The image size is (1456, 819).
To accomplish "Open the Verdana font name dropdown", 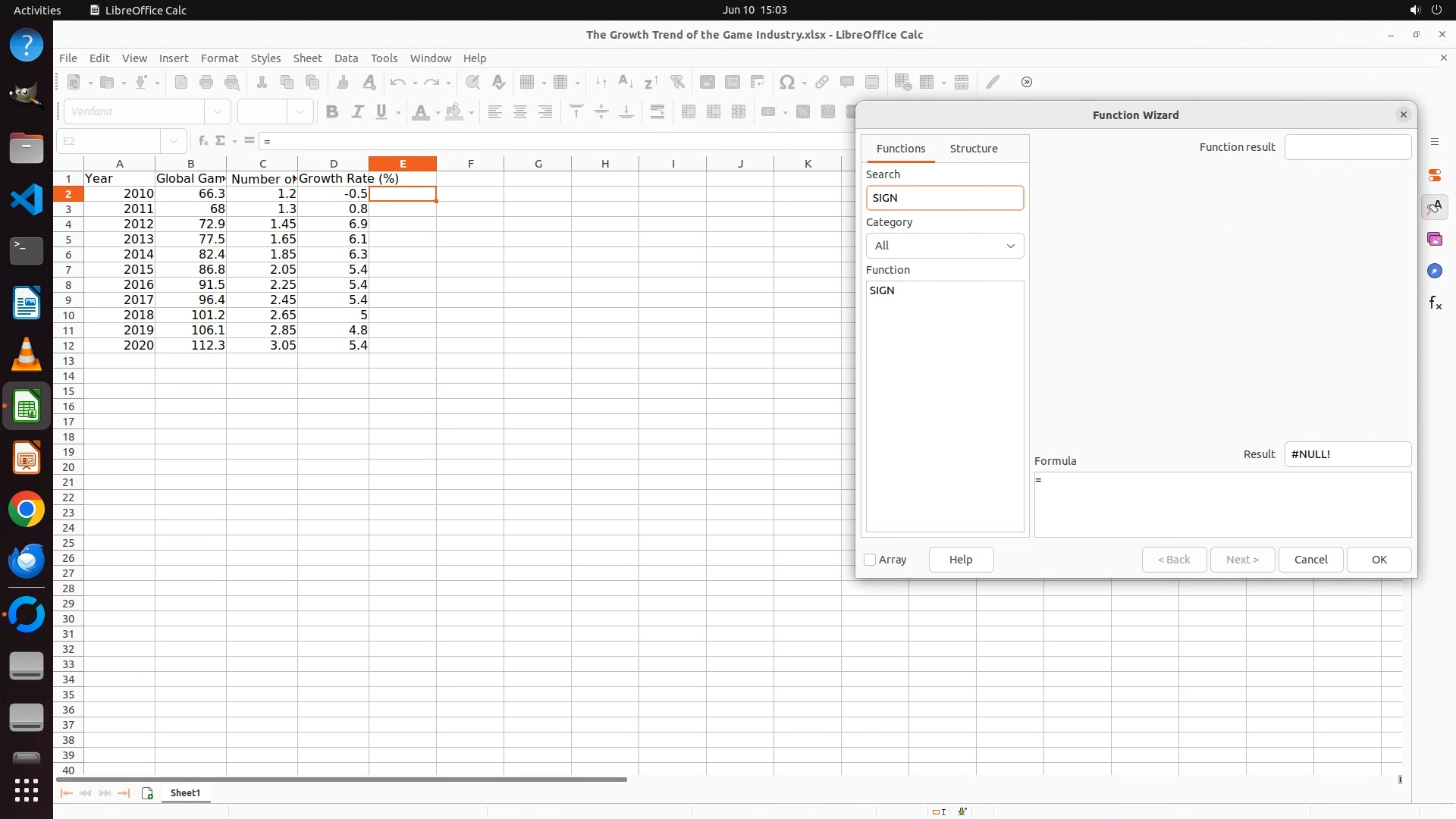I will point(218,111).
